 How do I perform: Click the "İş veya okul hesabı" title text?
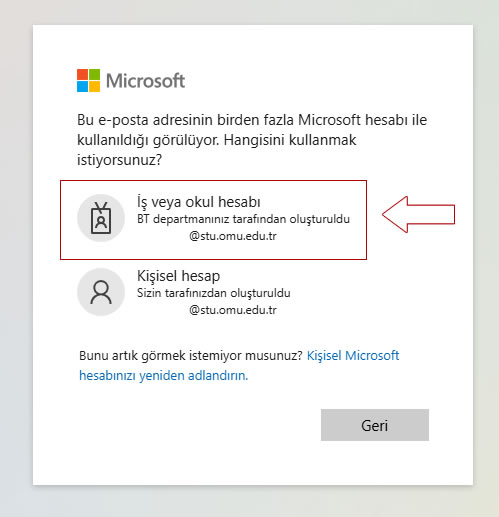(x=199, y=202)
